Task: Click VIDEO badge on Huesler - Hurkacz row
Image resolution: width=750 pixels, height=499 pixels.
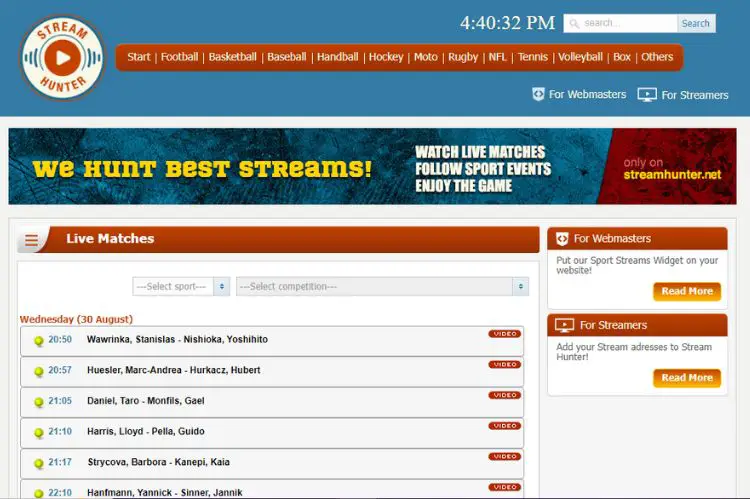Action: pyautogui.click(x=505, y=365)
